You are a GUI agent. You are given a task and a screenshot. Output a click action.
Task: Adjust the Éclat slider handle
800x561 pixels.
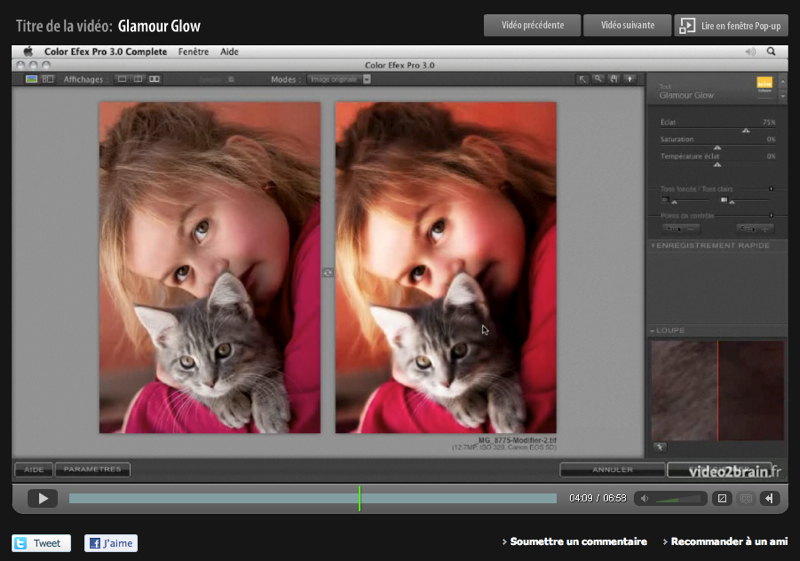[x=746, y=131]
